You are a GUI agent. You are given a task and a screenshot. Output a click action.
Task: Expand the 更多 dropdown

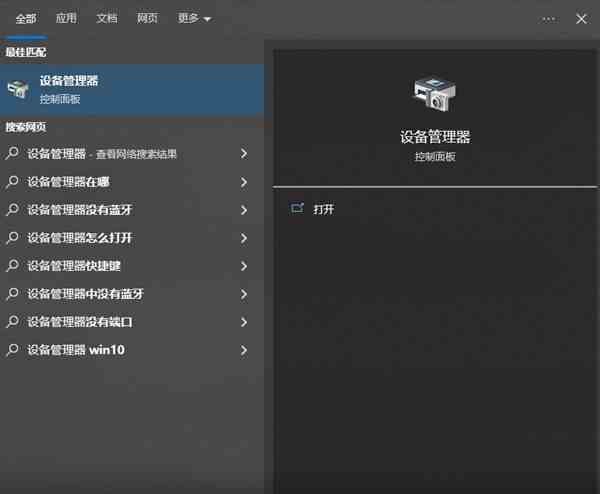194,18
